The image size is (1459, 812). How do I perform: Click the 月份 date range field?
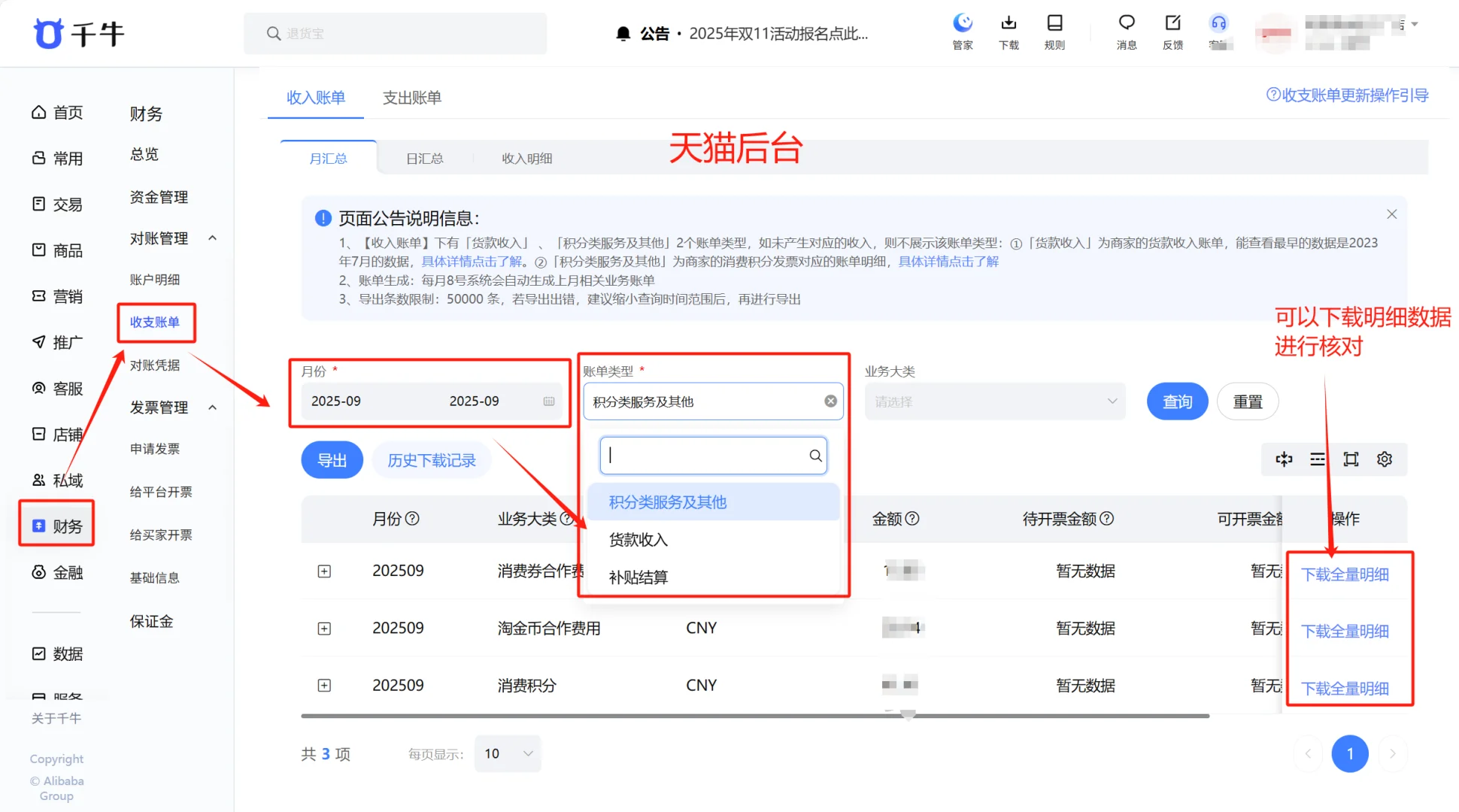pyautogui.click(x=432, y=401)
